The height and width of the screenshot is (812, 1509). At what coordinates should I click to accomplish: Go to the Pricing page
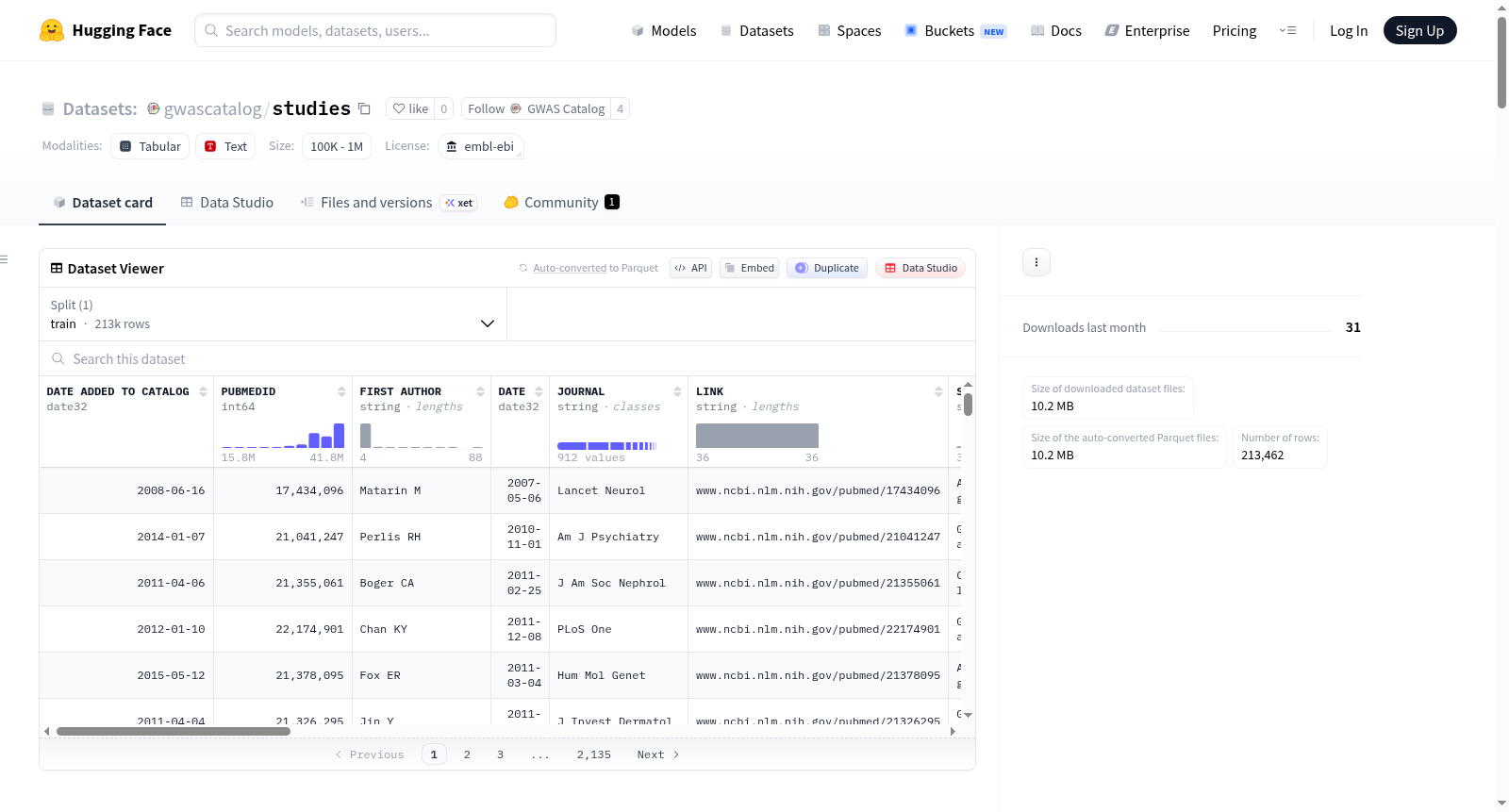pyautogui.click(x=1235, y=30)
